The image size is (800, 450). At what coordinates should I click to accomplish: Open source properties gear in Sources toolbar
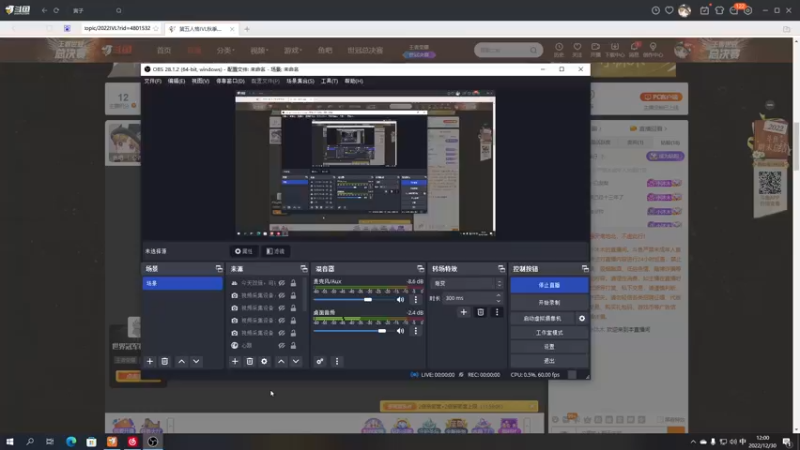coord(264,361)
